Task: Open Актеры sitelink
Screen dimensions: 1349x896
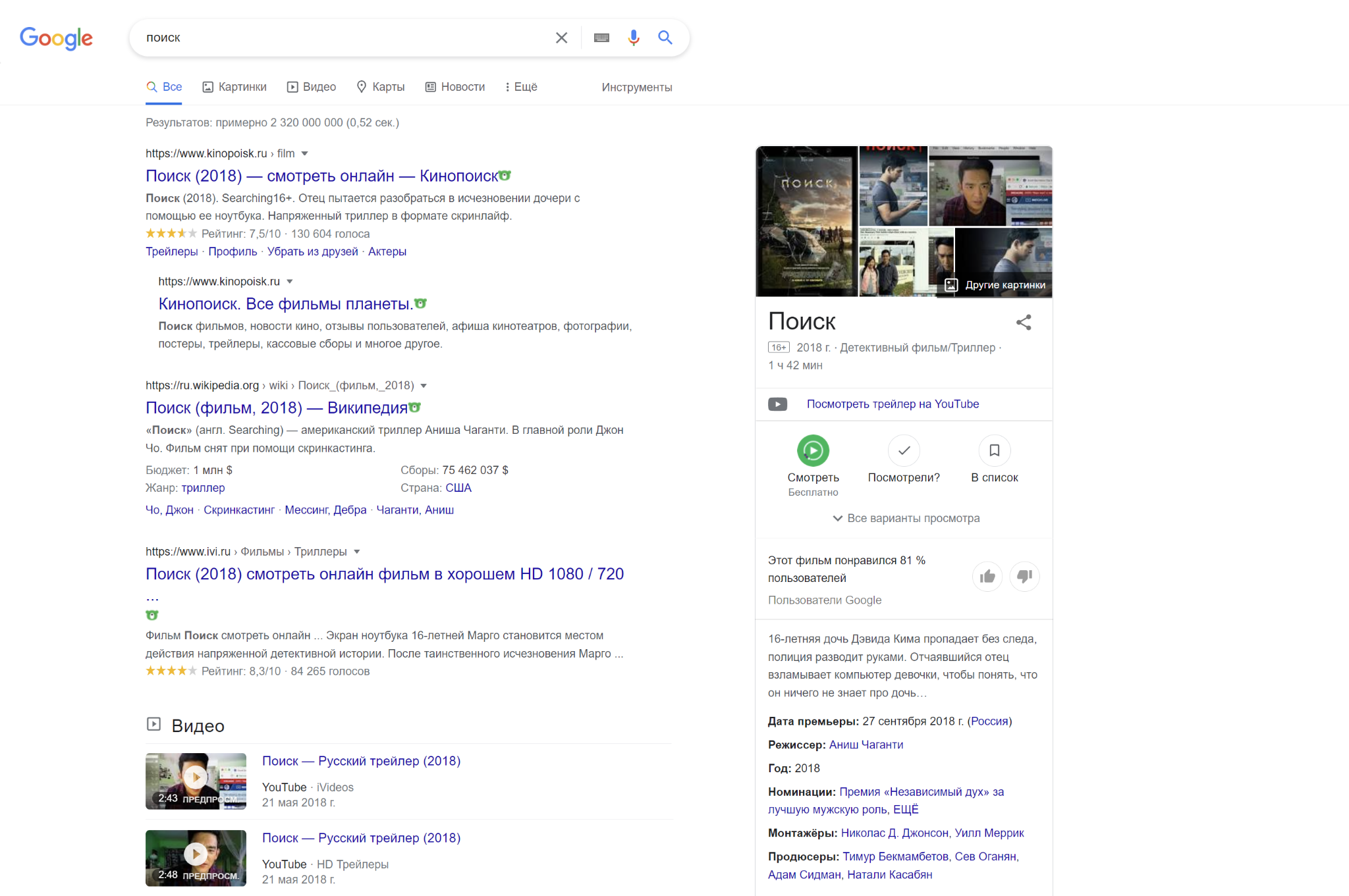Action: click(387, 251)
